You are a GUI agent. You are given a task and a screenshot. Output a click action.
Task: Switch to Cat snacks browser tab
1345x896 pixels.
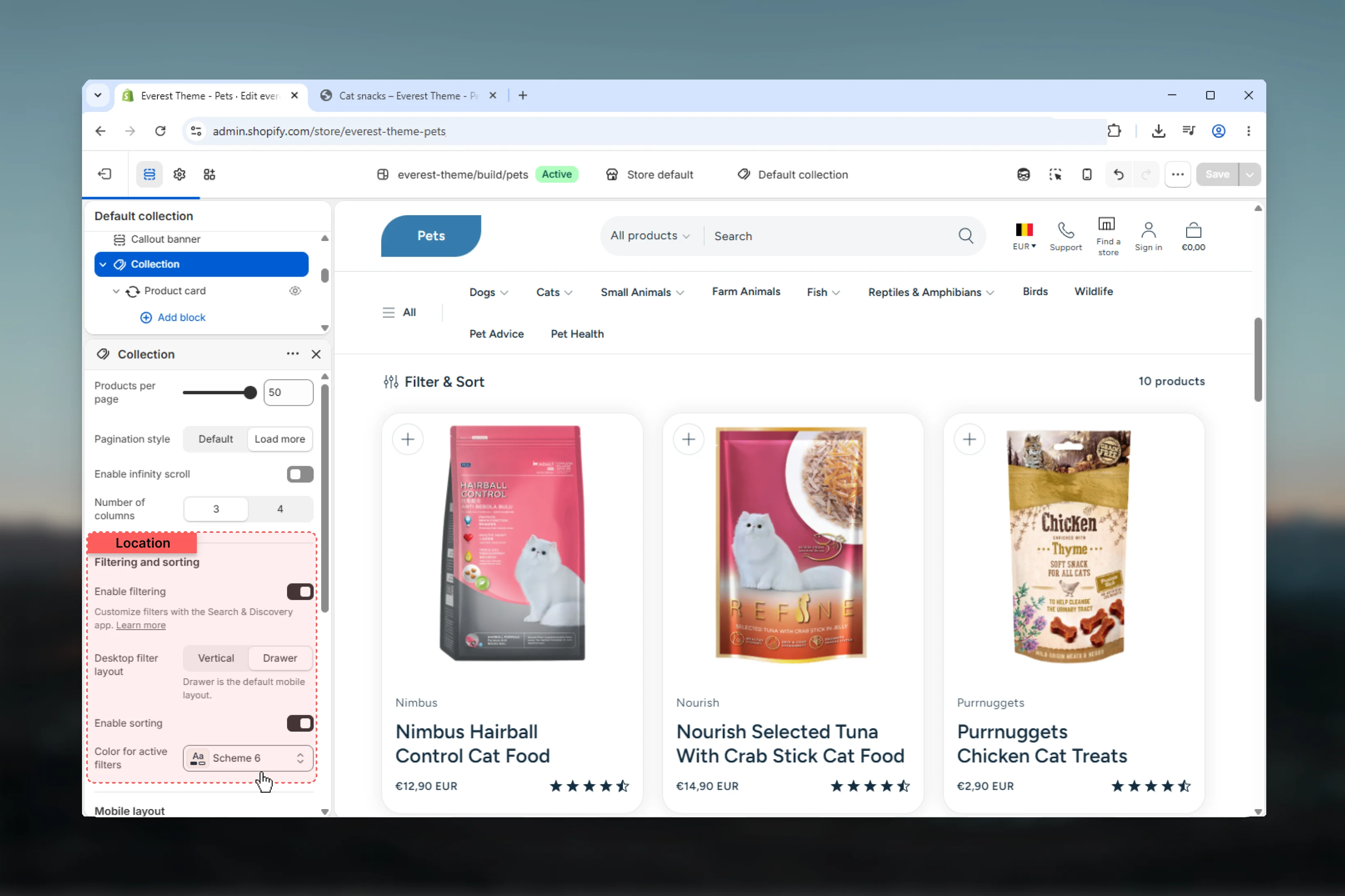pos(408,96)
